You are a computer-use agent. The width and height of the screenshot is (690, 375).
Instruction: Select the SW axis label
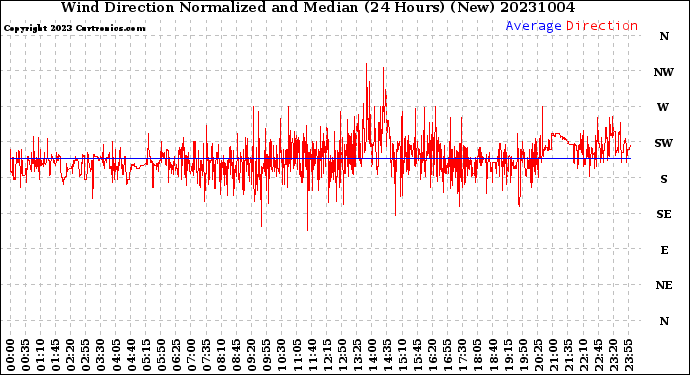pos(664,143)
